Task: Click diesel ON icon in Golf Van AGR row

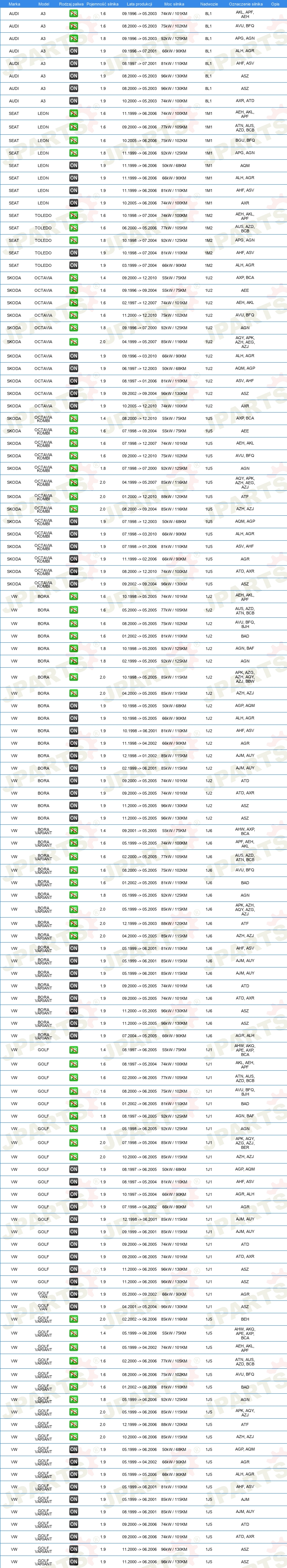Action: 73,1295
